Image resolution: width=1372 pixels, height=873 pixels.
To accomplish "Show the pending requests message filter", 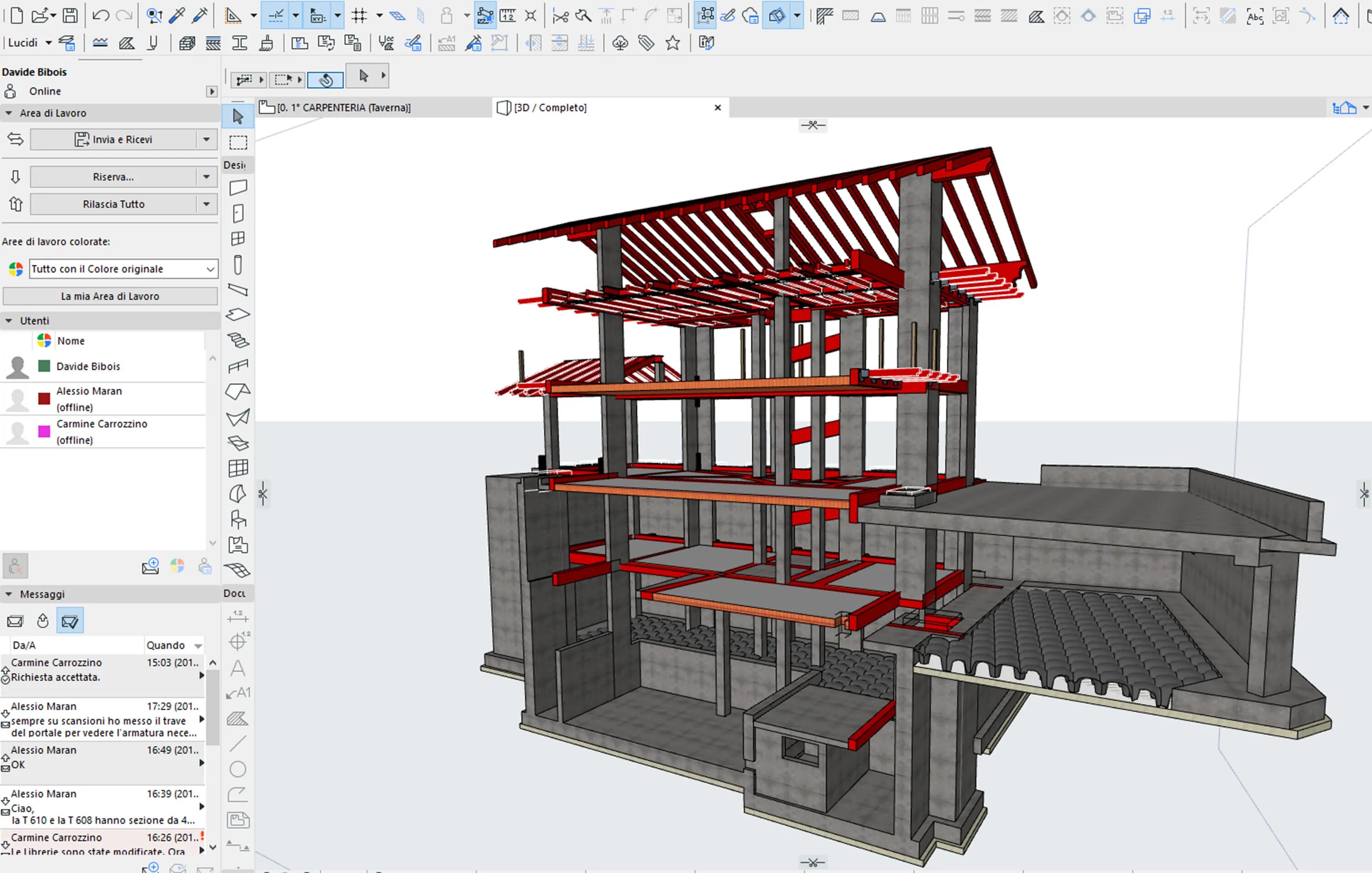I will click(43, 621).
